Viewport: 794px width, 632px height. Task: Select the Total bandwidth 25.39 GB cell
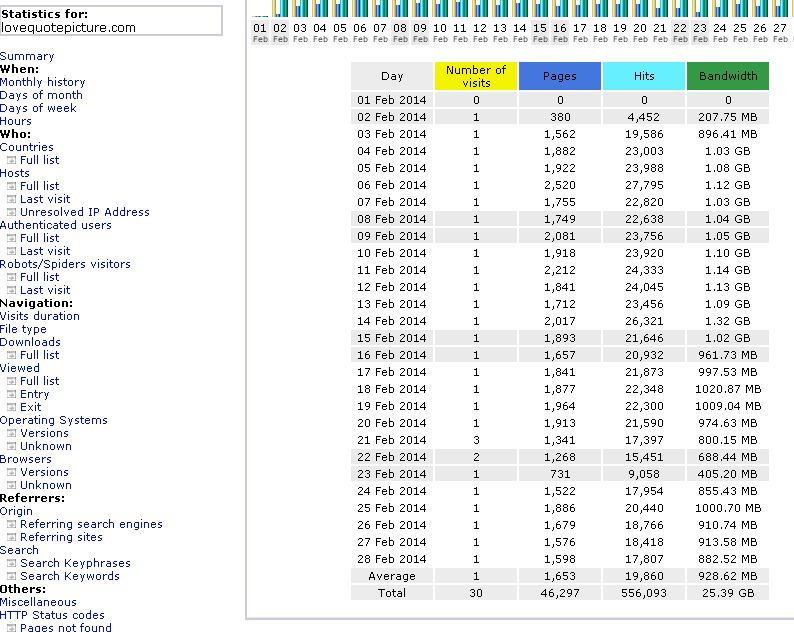tap(728, 593)
